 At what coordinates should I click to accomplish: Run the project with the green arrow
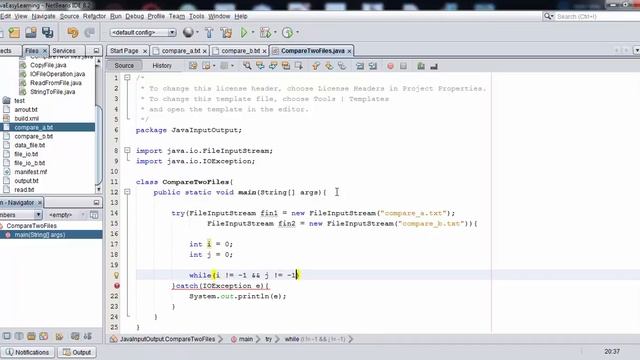coord(244,32)
